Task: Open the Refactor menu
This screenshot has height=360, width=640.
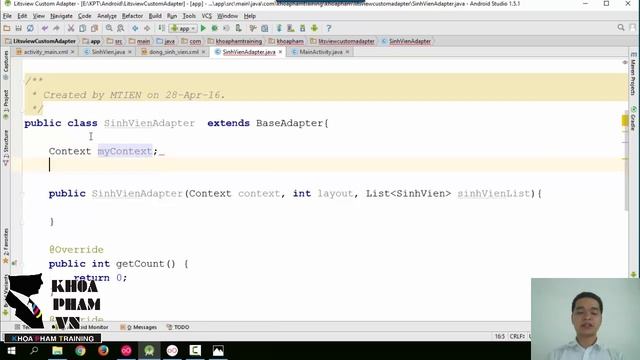Action: 132,16
